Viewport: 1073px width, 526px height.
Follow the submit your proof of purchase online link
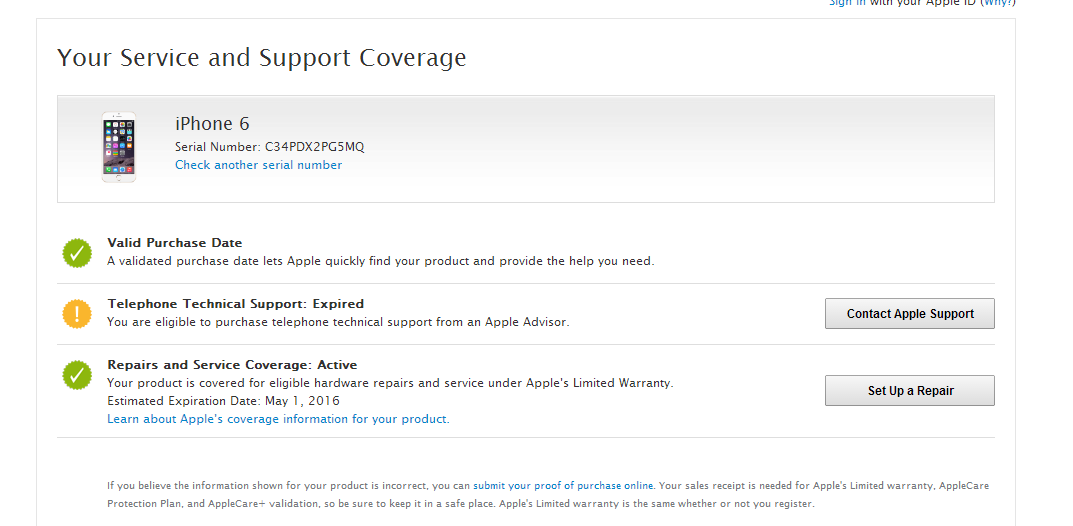coord(563,486)
